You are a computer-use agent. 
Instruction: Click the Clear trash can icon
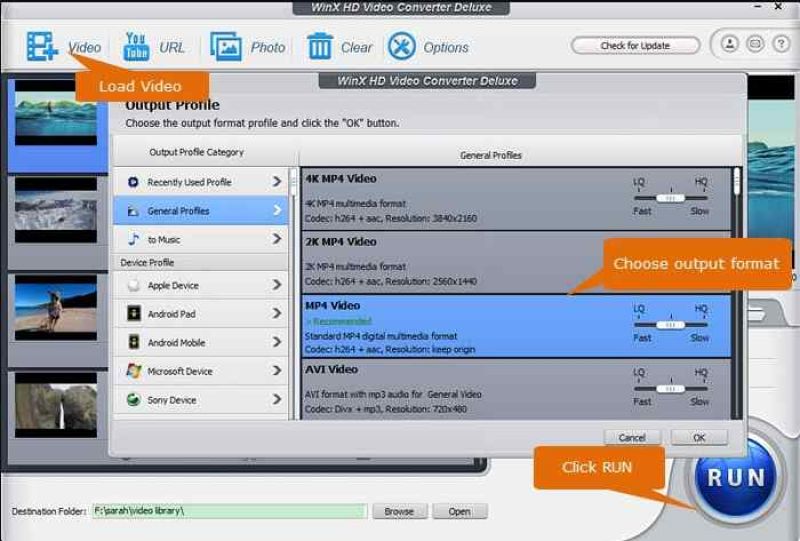point(320,47)
